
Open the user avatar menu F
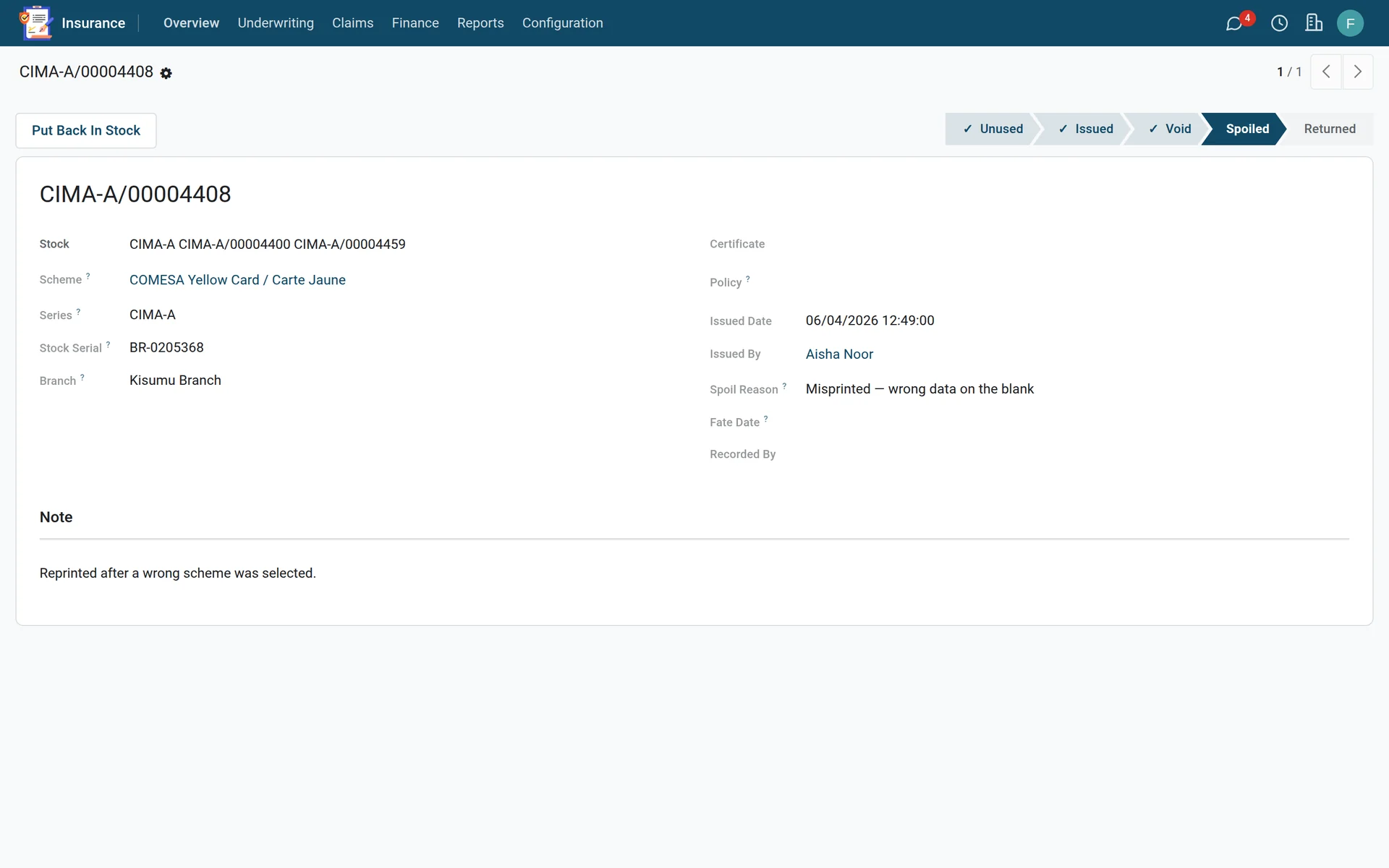click(1350, 23)
